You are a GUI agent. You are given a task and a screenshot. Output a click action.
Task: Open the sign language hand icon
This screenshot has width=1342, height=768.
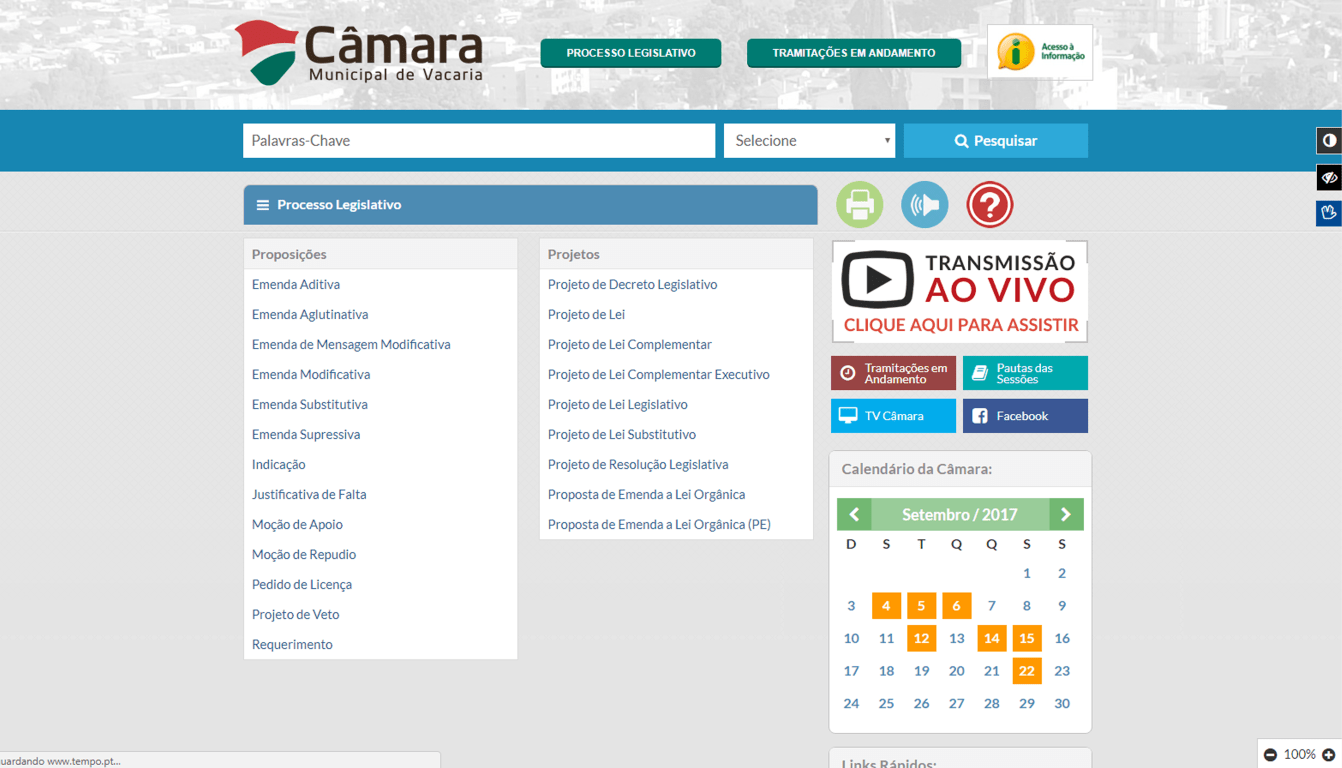[1329, 212]
